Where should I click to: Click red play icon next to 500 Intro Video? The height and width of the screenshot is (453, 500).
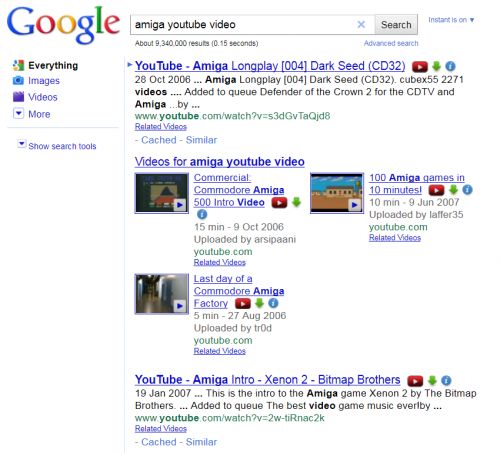pyautogui.click(x=279, y=202)
